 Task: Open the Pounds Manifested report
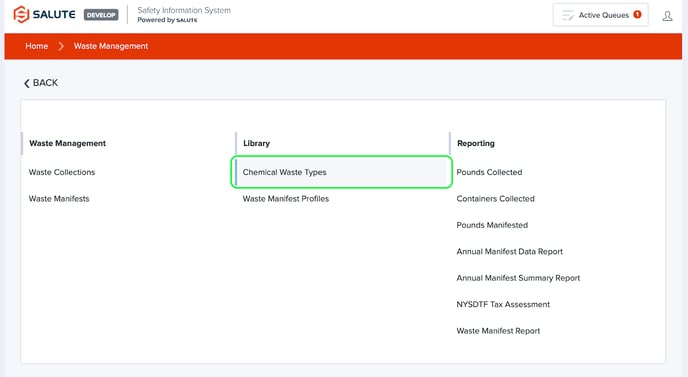492,225
